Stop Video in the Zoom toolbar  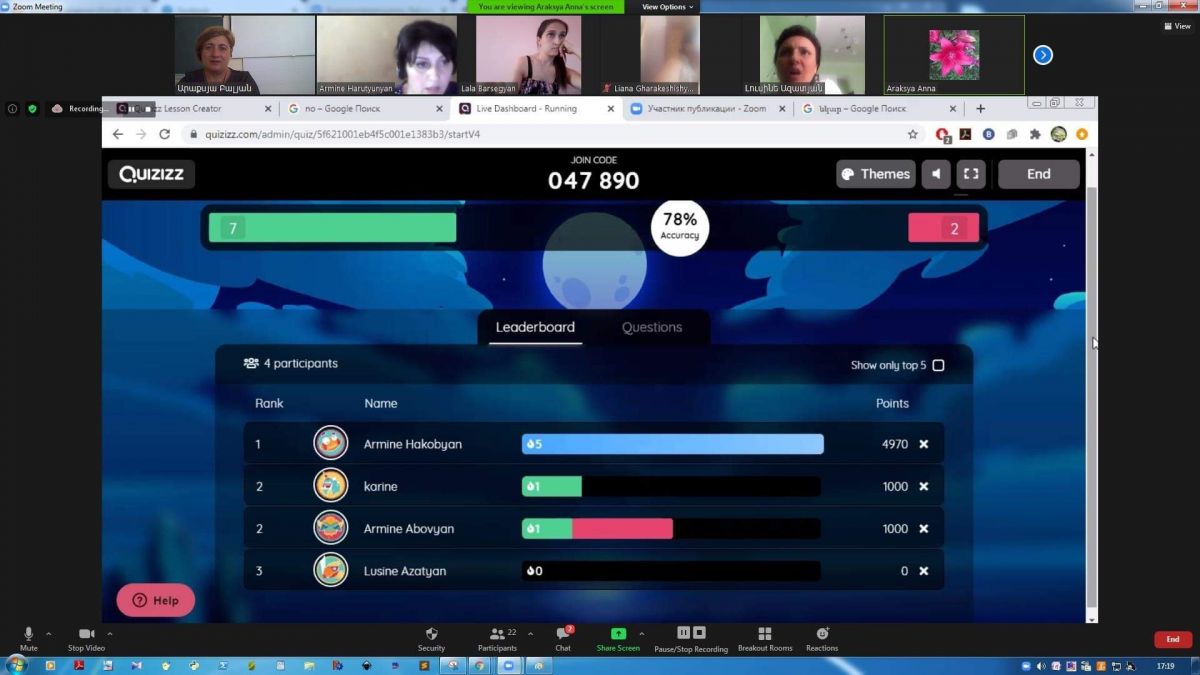[x=87, y=636]
